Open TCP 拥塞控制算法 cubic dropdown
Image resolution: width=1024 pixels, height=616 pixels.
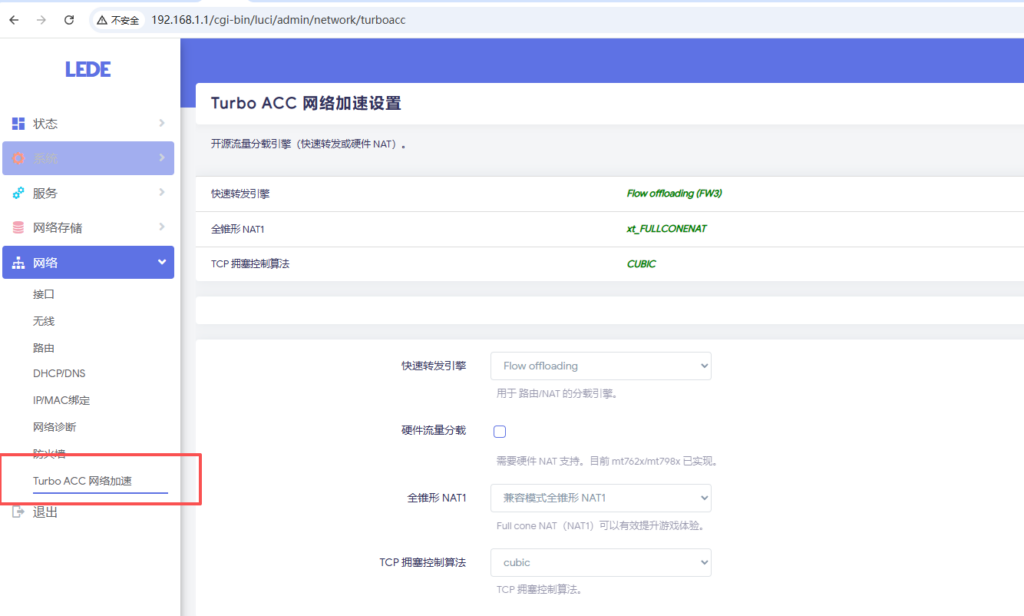[x=601, y=562]
